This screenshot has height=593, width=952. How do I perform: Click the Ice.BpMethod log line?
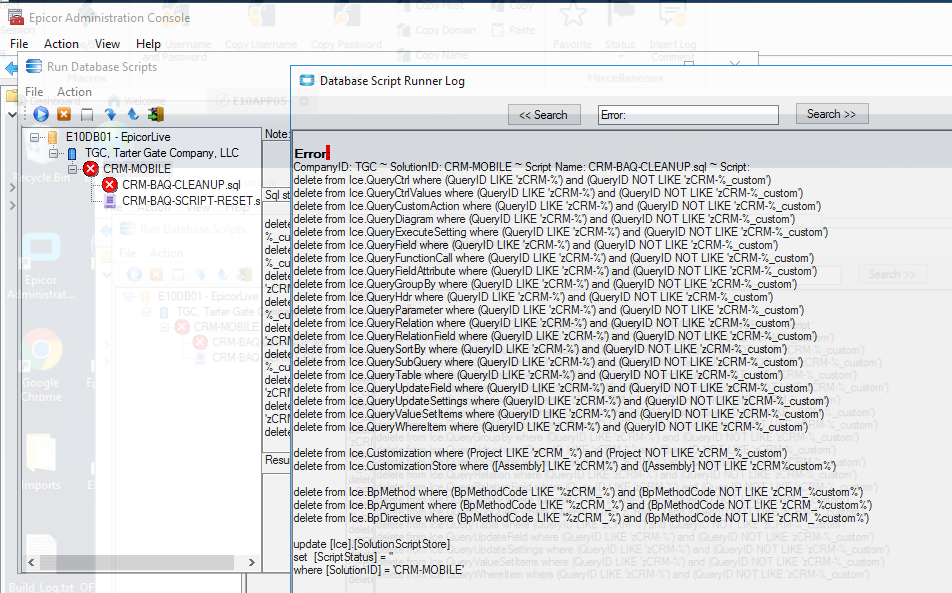[x=578, y=492]
